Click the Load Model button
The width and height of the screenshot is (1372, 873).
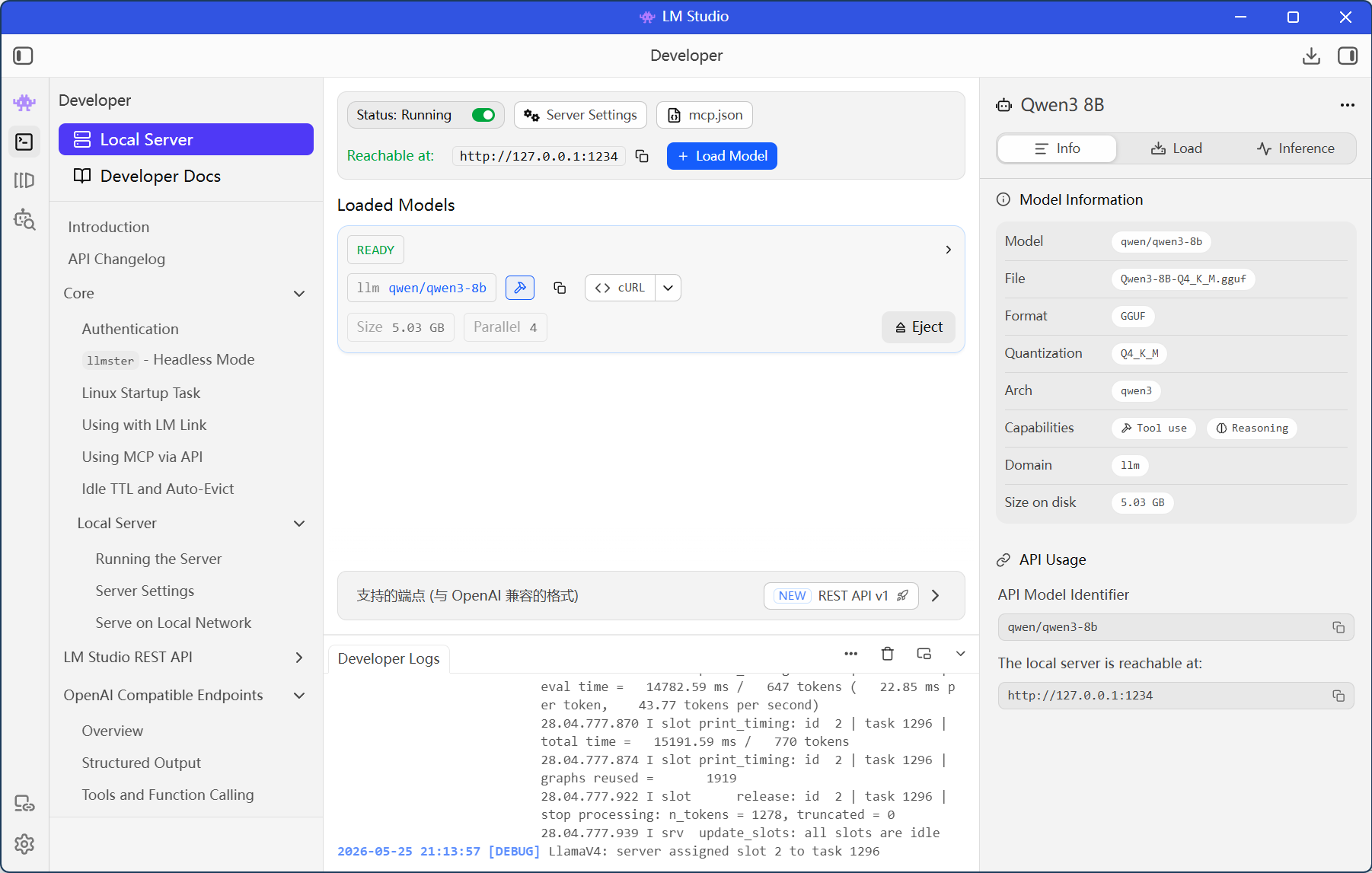(x=722, y=156)
